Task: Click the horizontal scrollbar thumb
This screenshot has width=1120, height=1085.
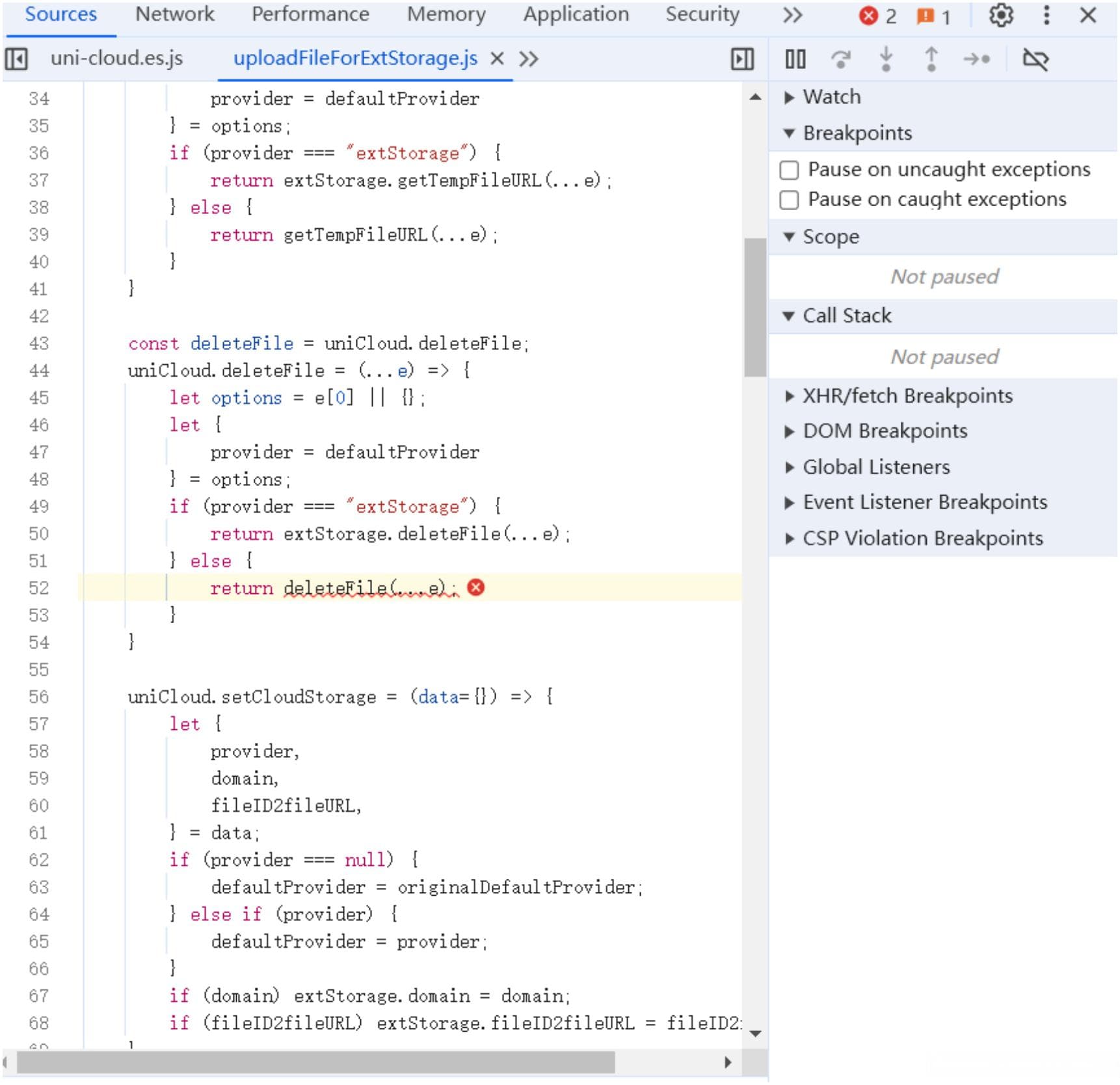Action: click(315, 1062)
